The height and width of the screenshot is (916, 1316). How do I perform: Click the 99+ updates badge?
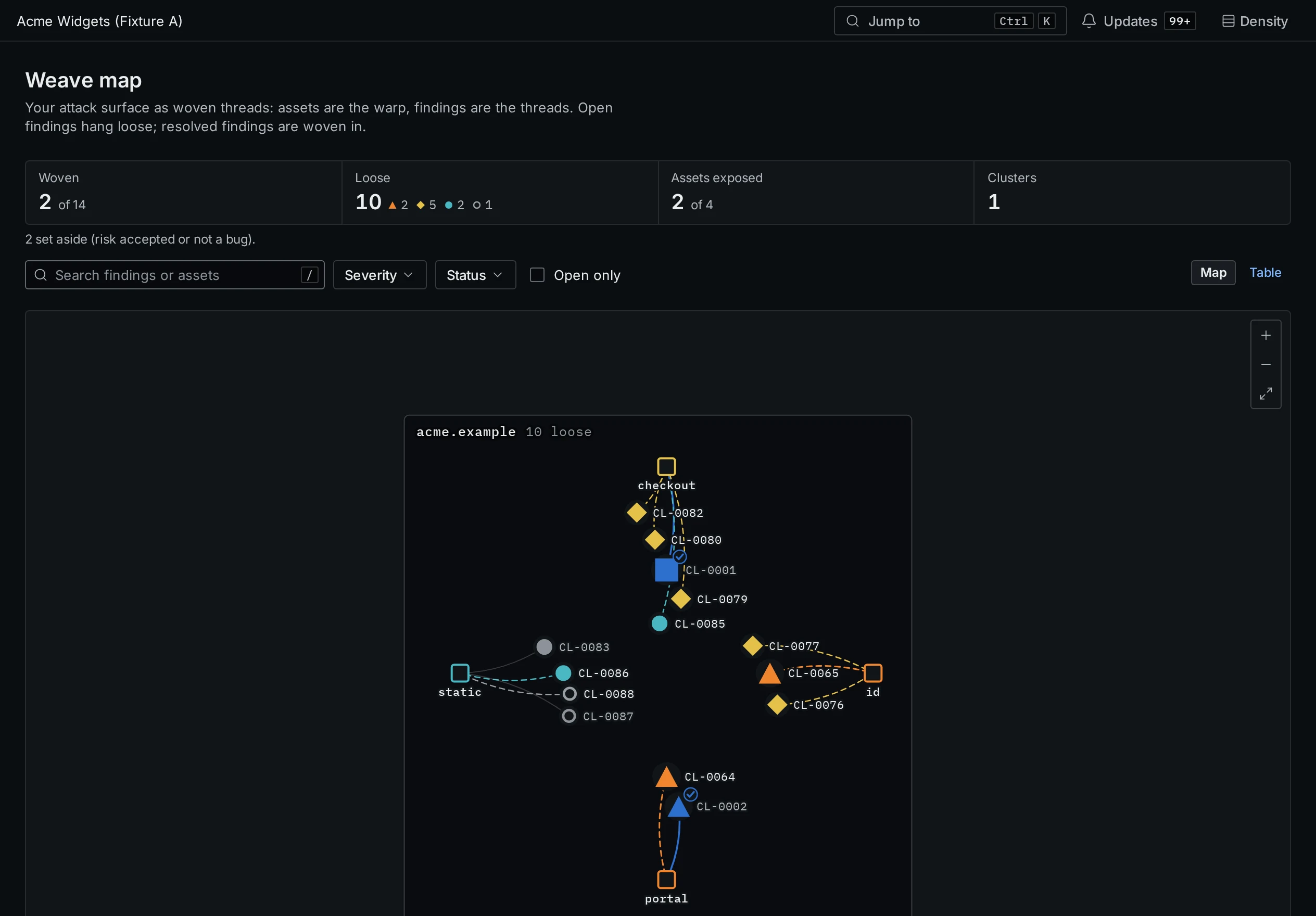[1180, 21]
